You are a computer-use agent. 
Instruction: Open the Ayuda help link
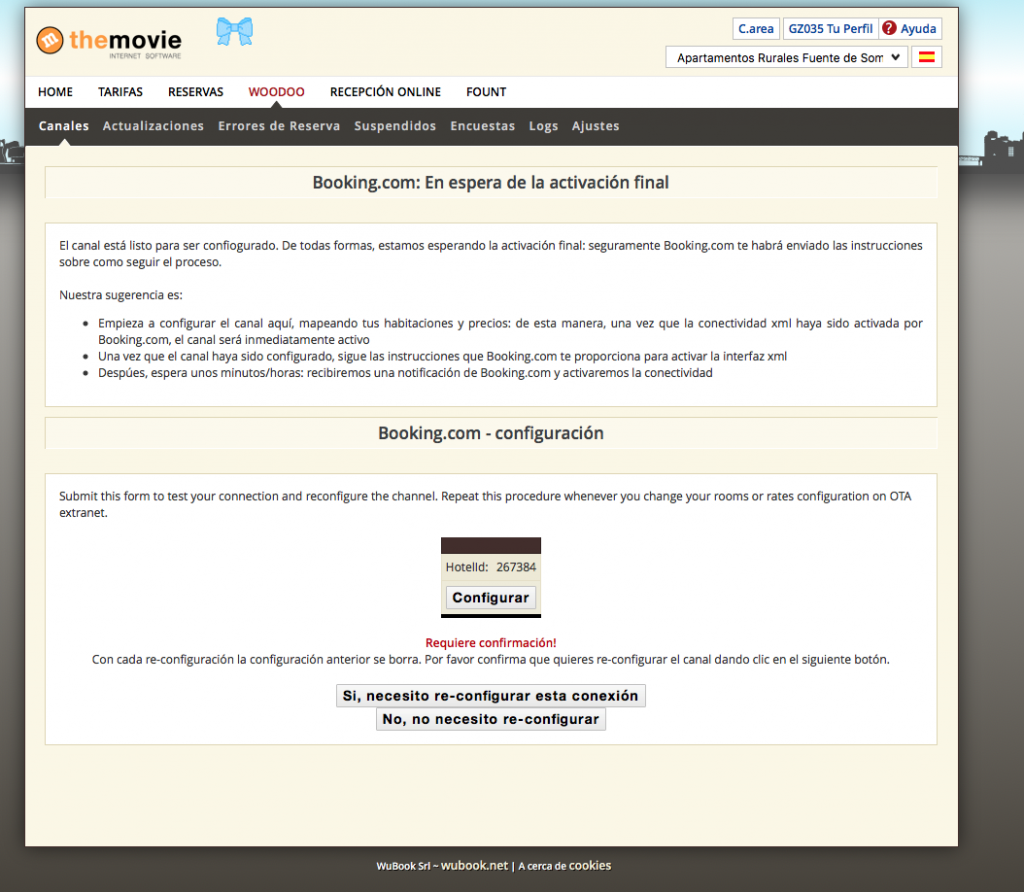coord(918,29)
